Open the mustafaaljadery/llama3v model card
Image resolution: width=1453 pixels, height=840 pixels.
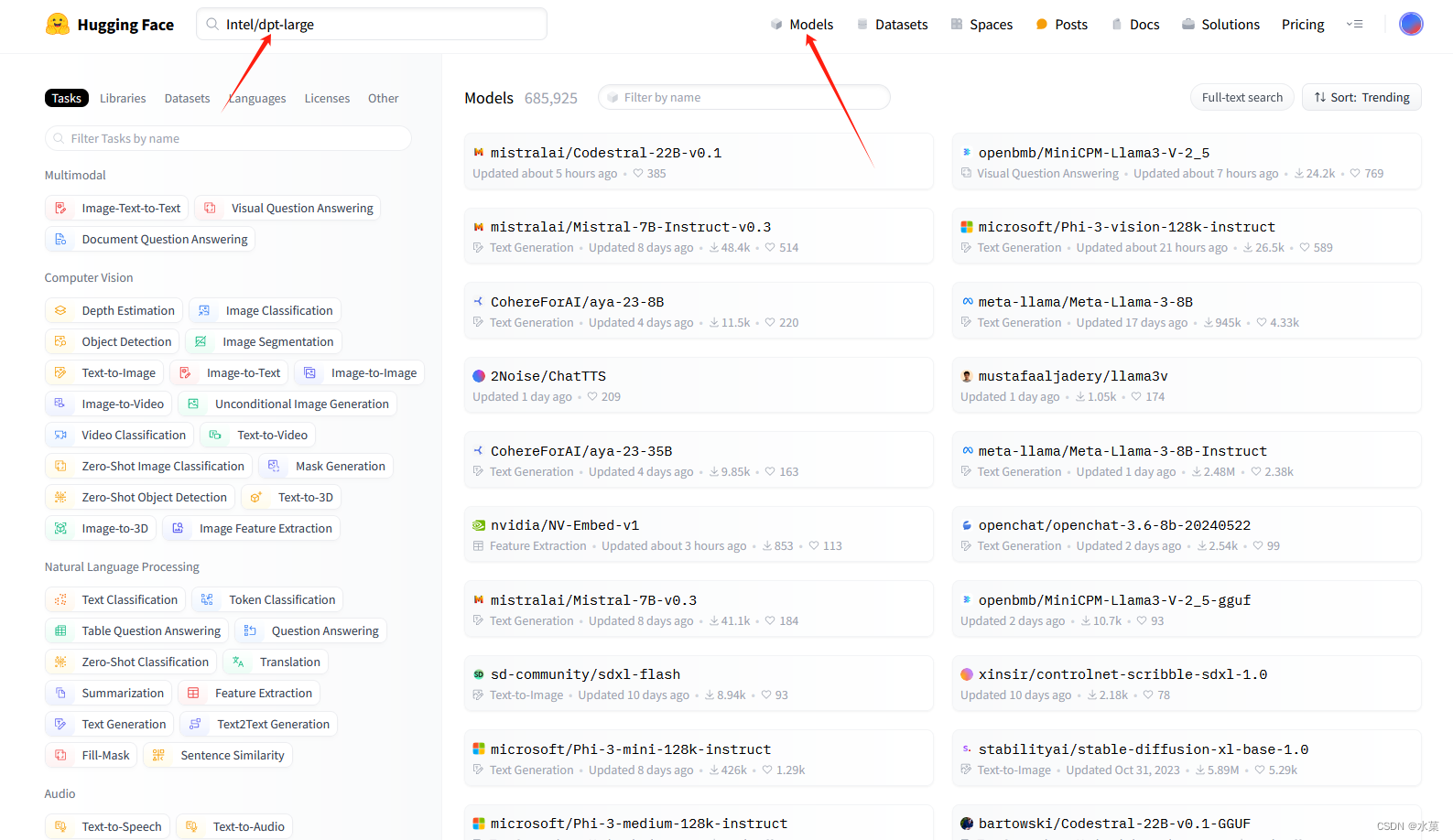pyautogui.click(x=1187, y=385)
